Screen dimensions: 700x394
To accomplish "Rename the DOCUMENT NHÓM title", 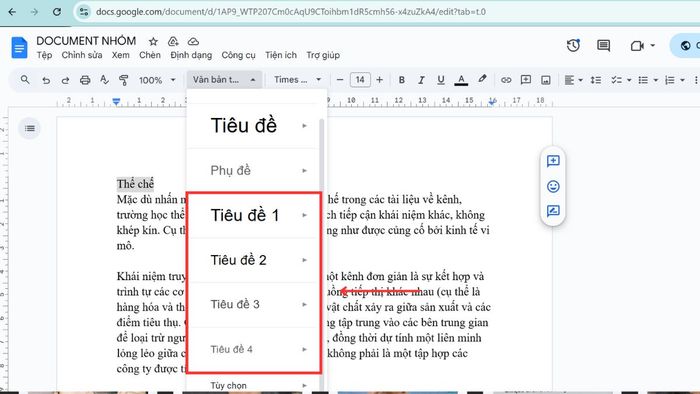I will click(86, 41).
